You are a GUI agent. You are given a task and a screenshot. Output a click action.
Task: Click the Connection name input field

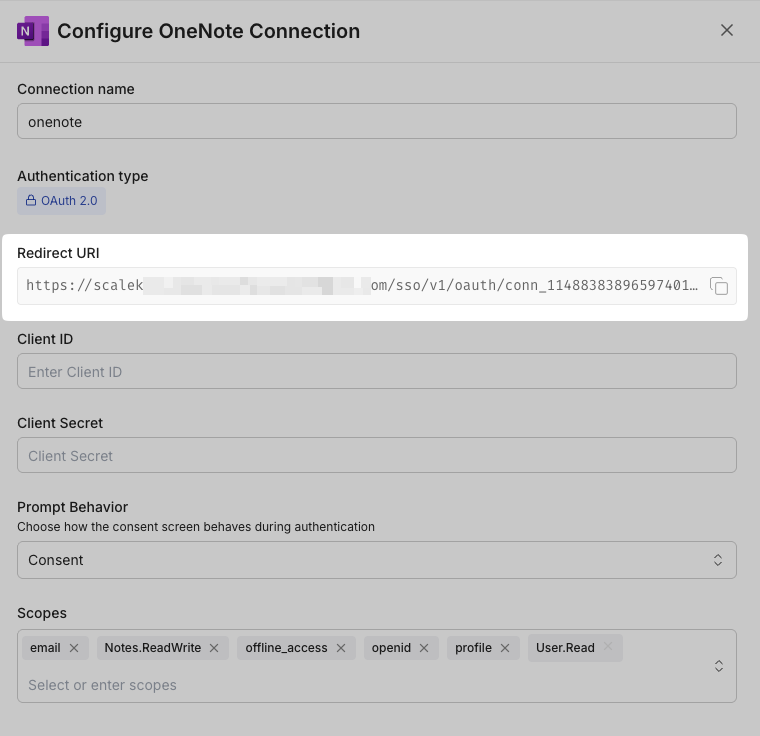(x=377, y=122)
